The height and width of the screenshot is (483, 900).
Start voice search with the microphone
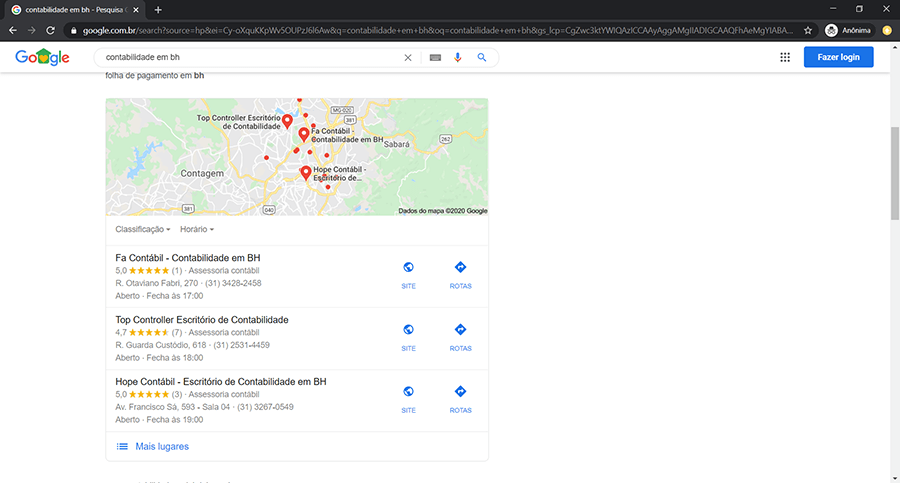(457, 57)
